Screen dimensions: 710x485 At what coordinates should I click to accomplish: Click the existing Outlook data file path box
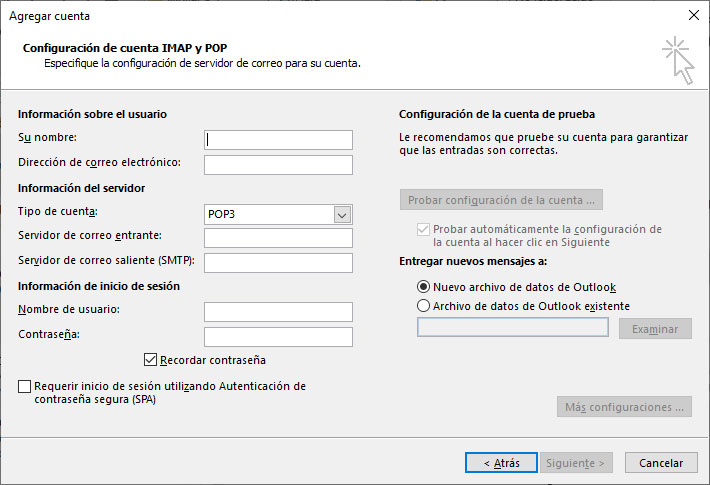tap(512, 328)
